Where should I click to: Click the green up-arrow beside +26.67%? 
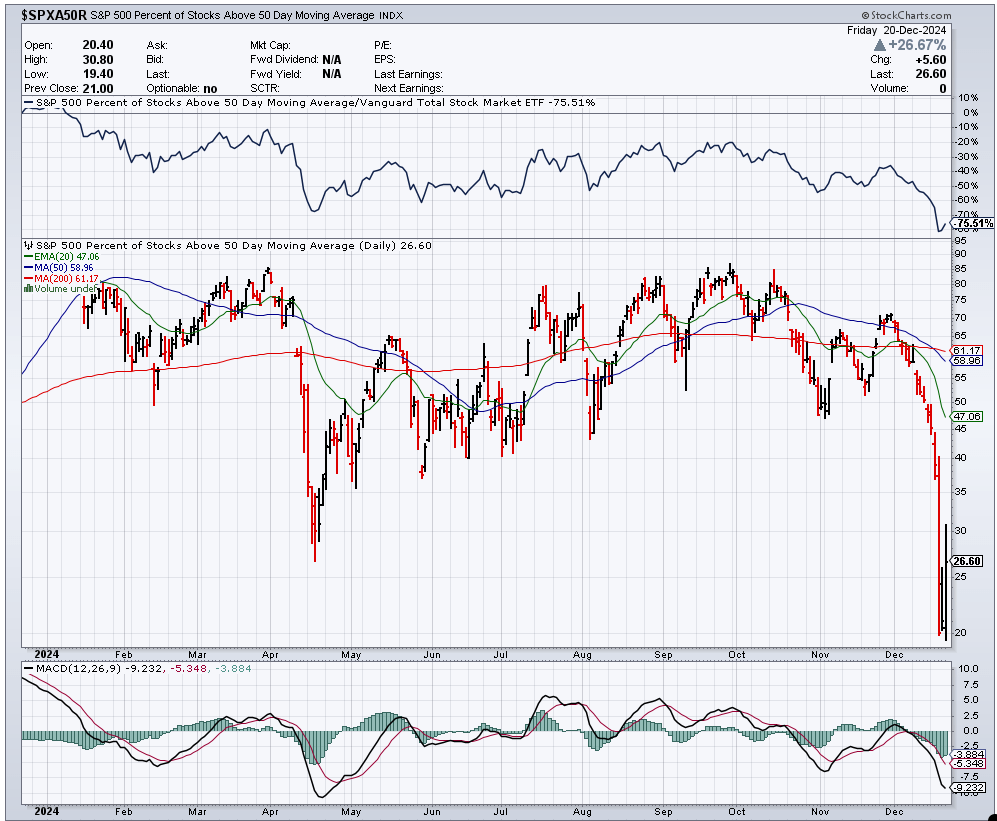(x=880, y=45)
